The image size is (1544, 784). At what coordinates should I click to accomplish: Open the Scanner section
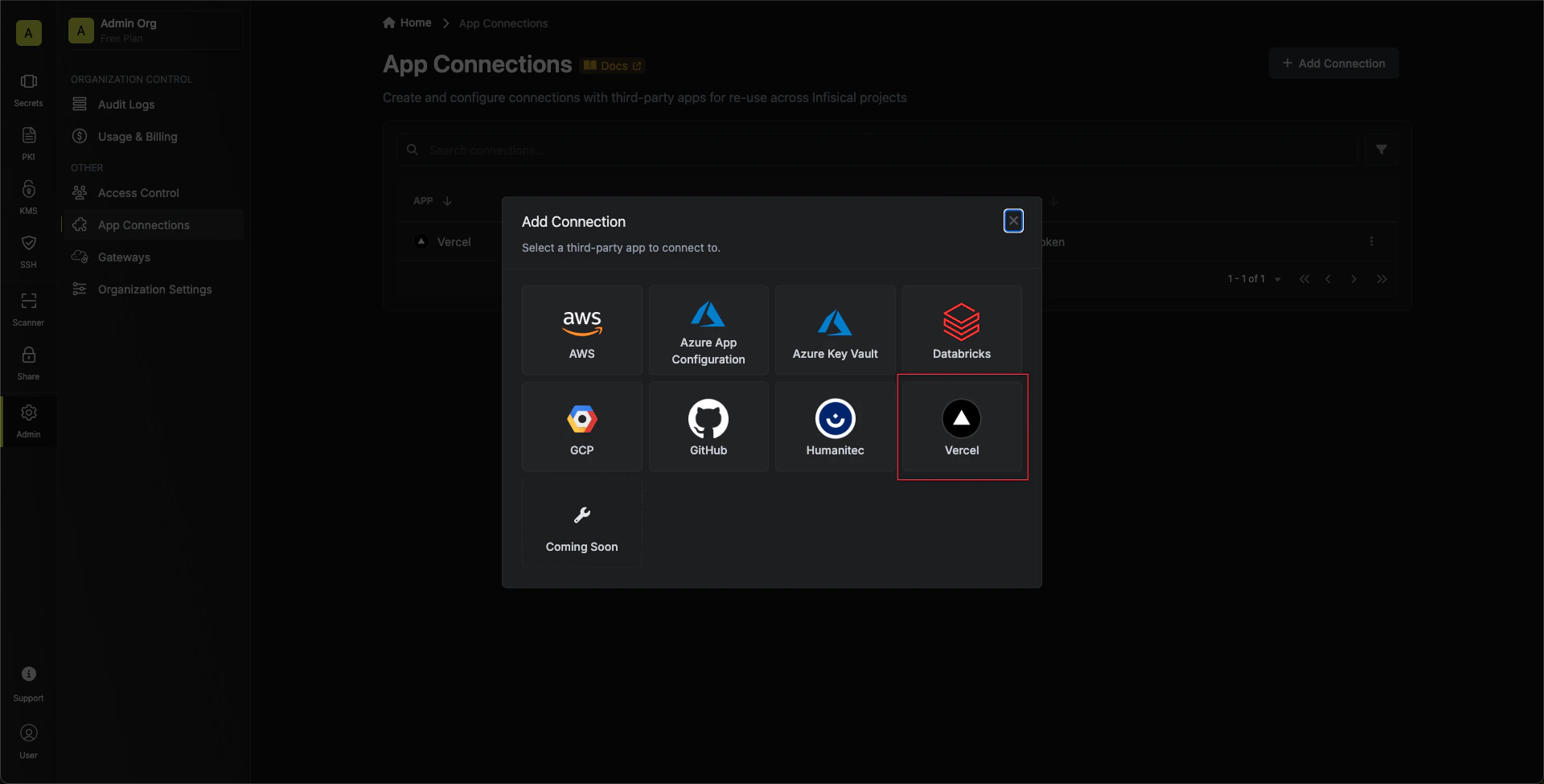click(x=28, y=310)
